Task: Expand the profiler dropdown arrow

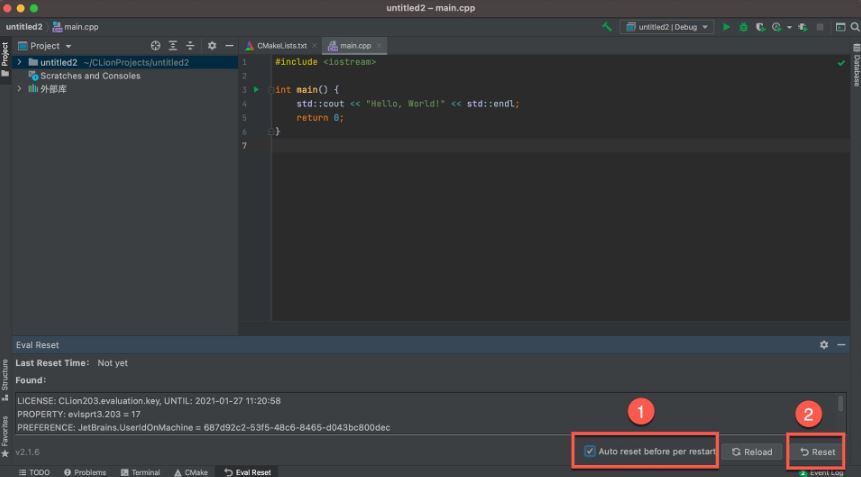Action: (789, 27)
